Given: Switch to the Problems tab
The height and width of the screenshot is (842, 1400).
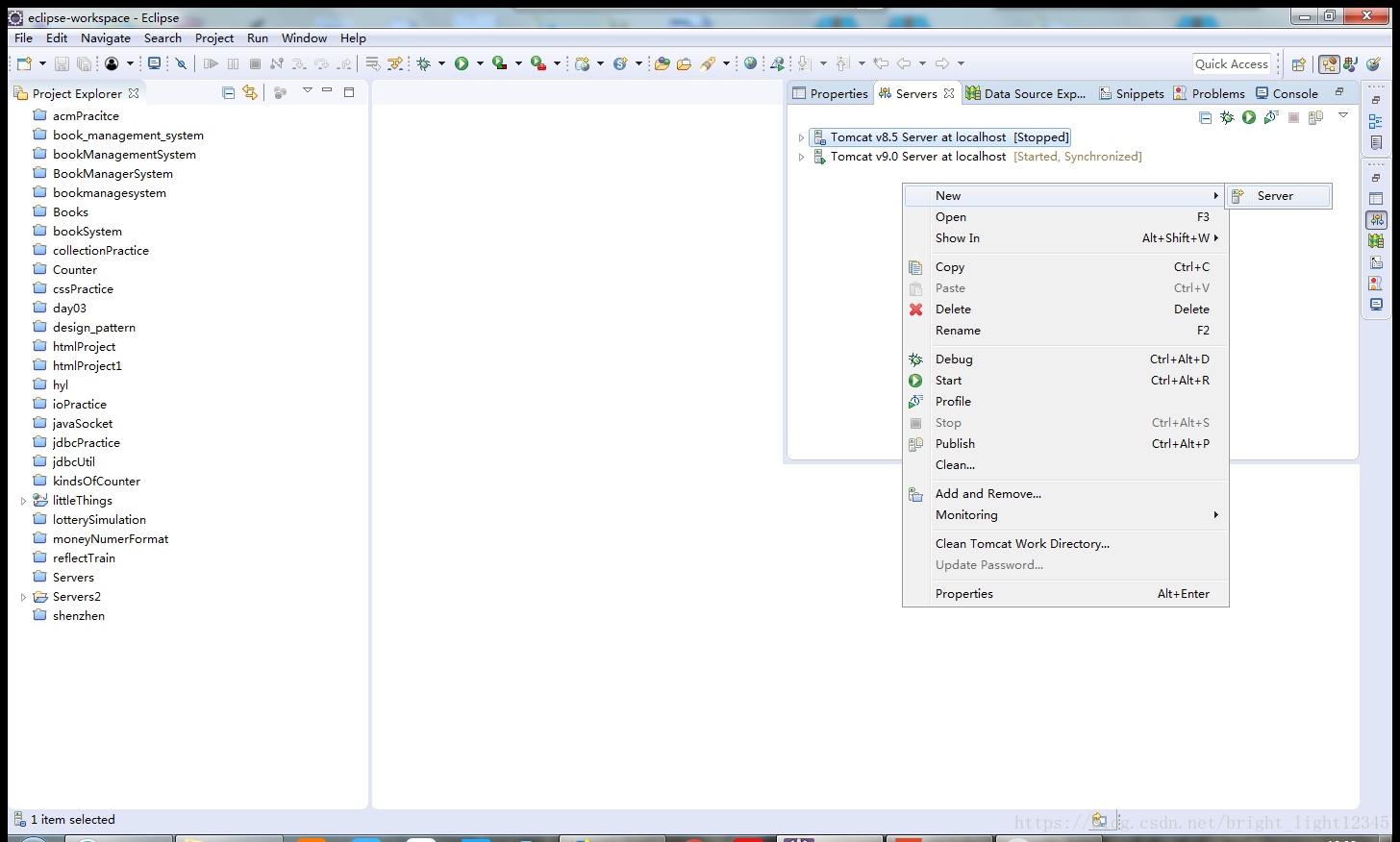Looking at the screenshot, I should click(1209, 93).
